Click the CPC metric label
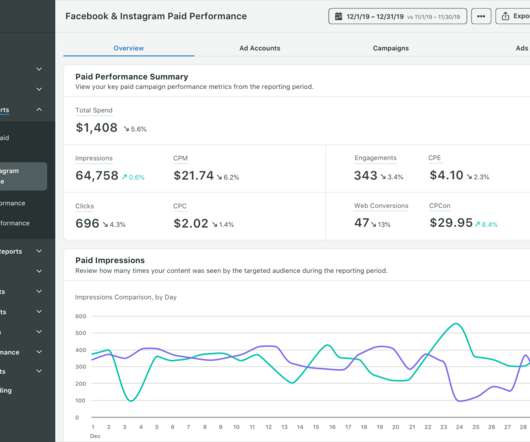 [180, 206]
